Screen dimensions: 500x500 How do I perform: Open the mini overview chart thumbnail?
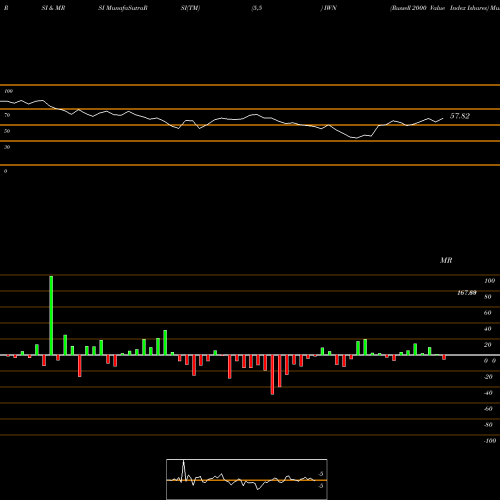pos(247,479)
